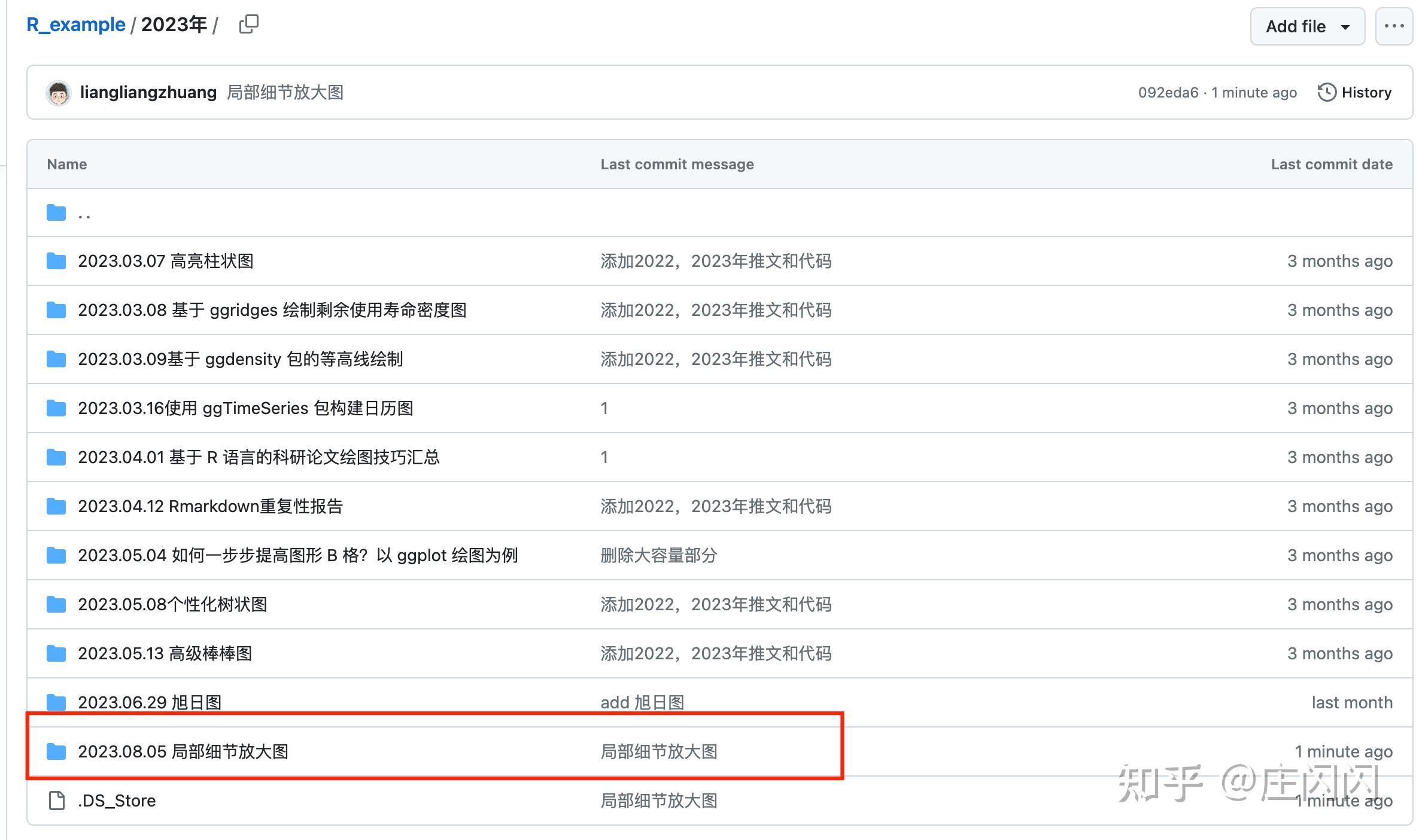
Task: Go to R_example repository root link
Action: pyautogui.click(x=76, y=25)
